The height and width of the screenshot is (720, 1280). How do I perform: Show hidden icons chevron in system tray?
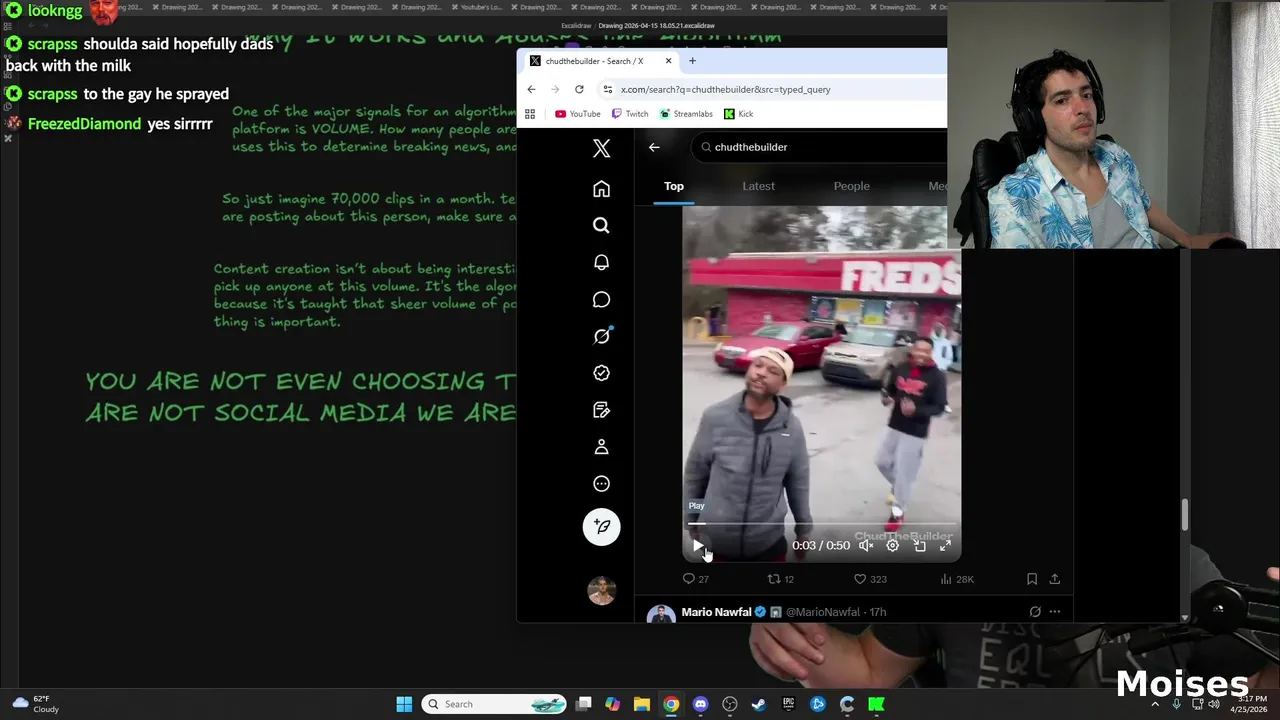(1155, 704)
